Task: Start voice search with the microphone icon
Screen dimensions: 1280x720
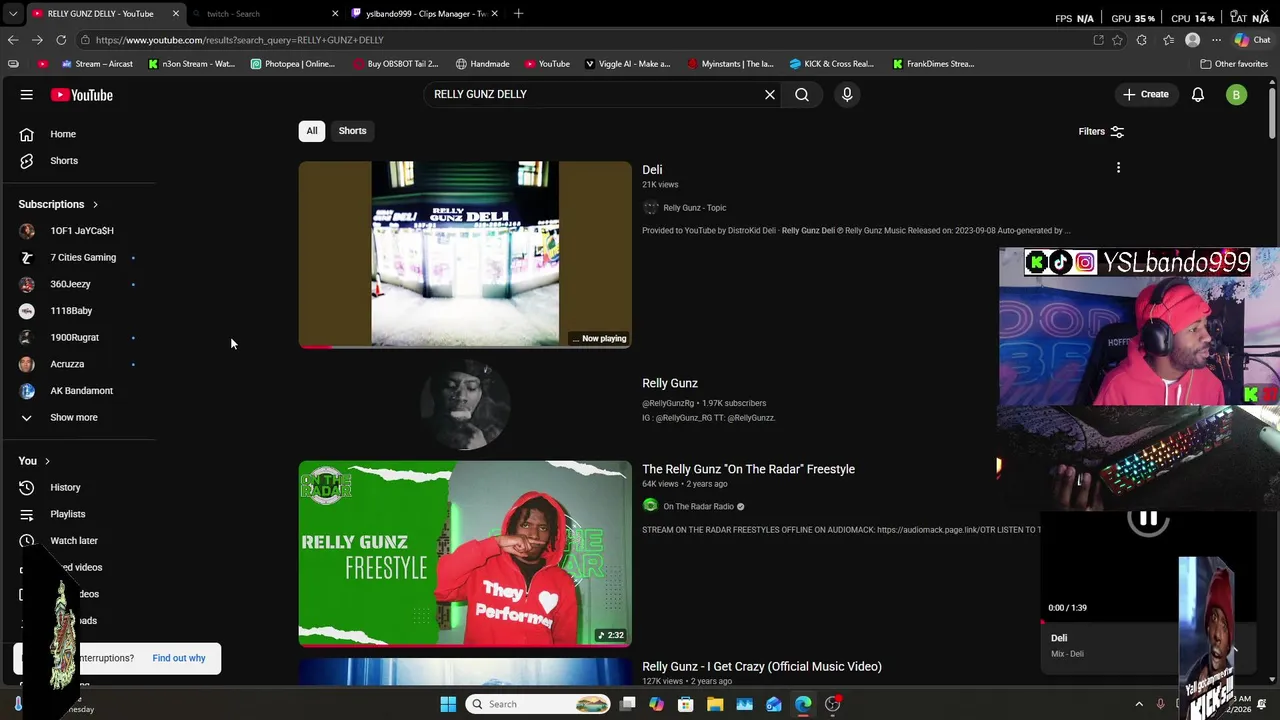Action: [x=847, y=94]
